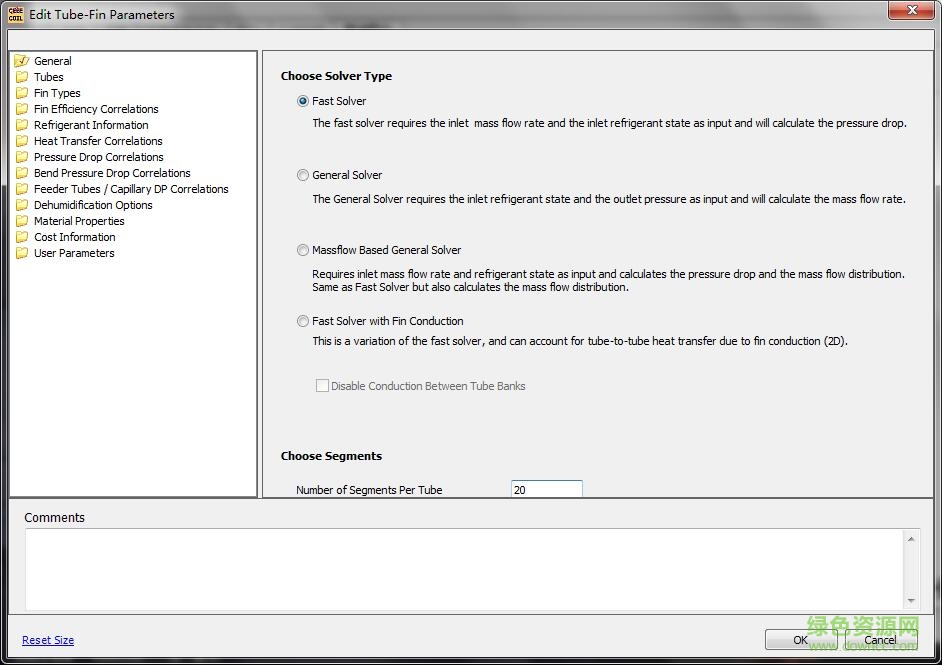Open Refrigerant Information page

91,125
